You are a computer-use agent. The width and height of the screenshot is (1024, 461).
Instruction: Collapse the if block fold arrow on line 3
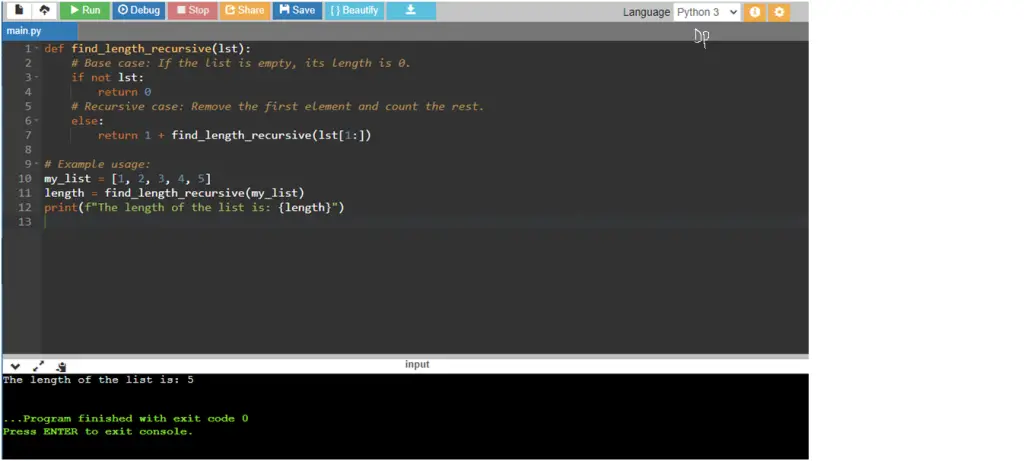click(37, 78)
